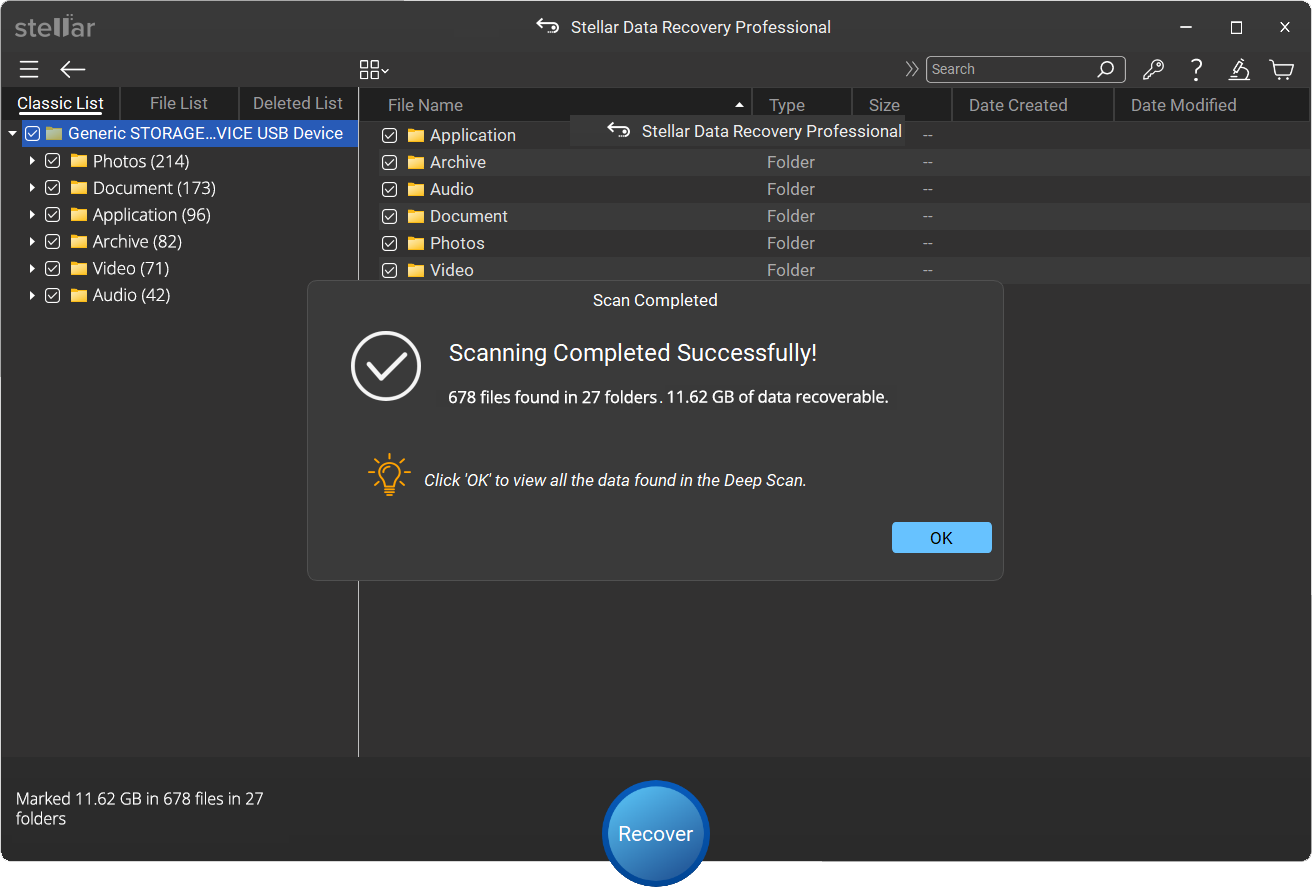Click the 'Marked 11.62 GB in 678 files' status text

(x=140, y=809)
